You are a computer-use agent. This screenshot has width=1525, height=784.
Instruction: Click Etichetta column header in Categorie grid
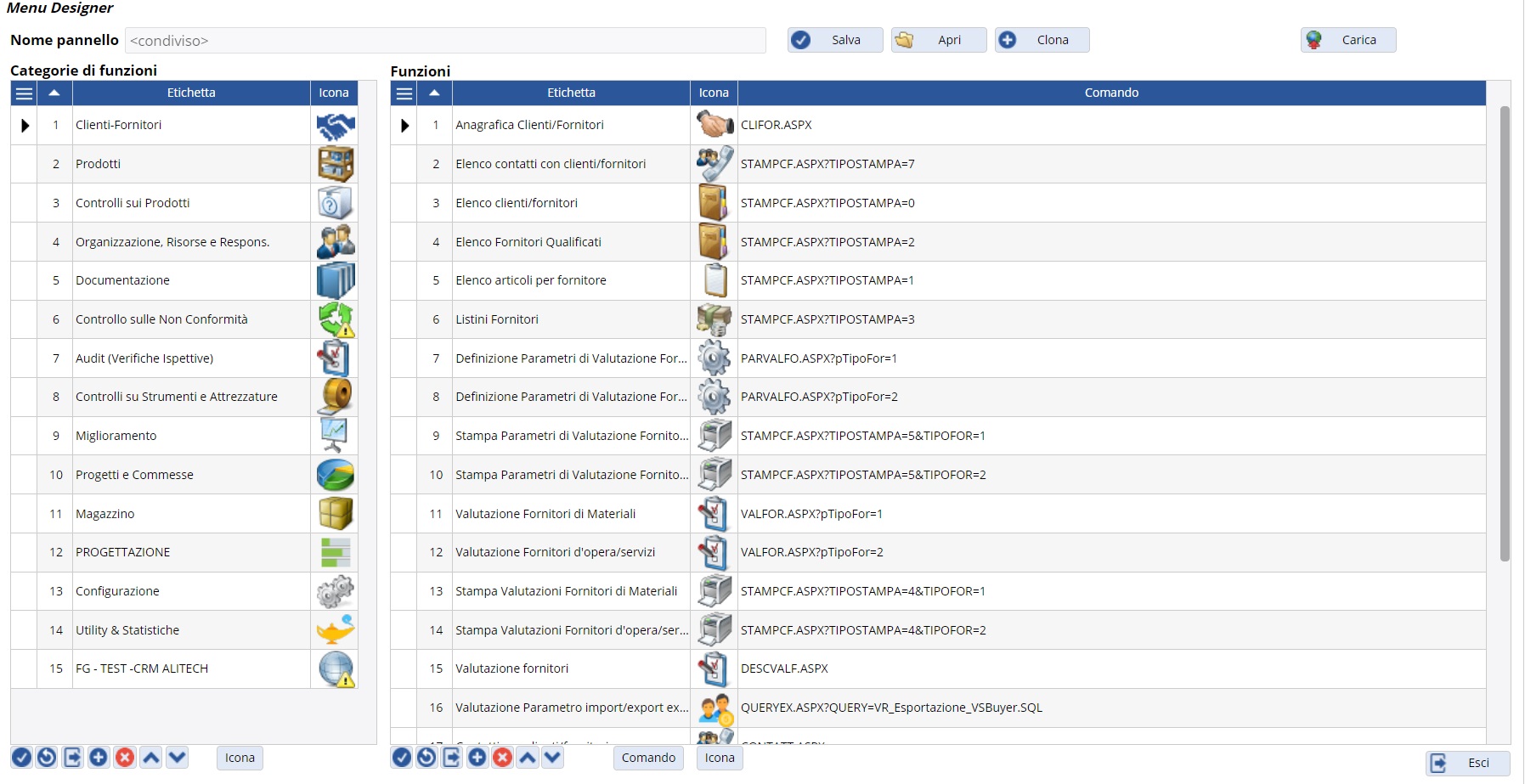(x=191, y=93)
